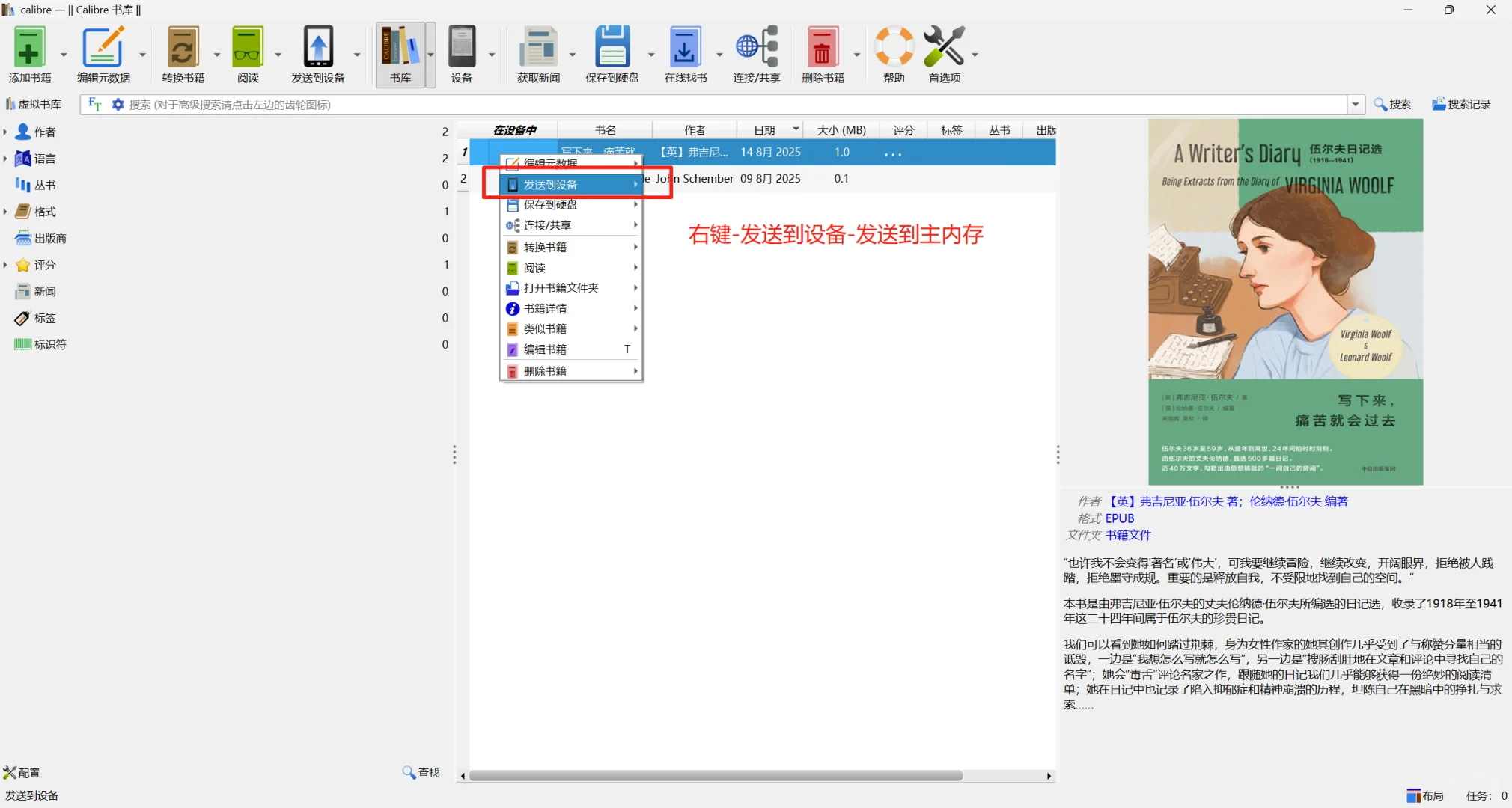
Task: Click the search gear icon for advanced search
Action: tap(118, 105)
